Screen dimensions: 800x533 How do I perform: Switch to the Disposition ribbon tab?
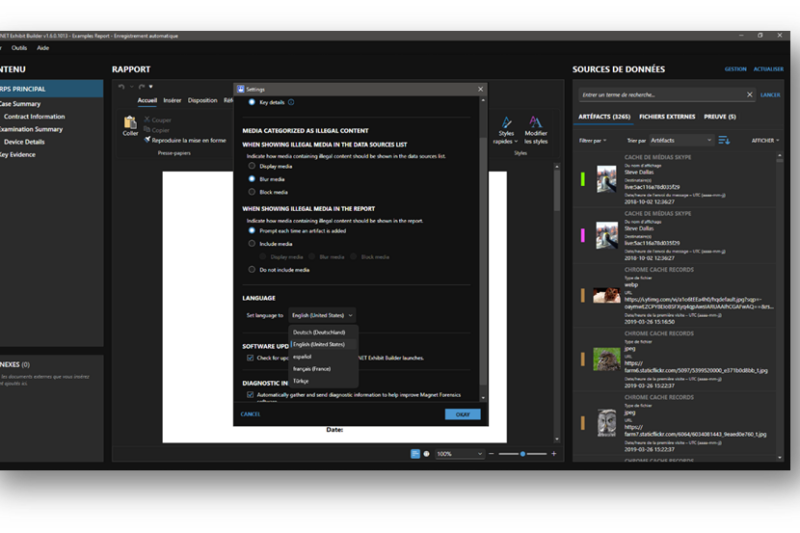pyautogui.click(x=202, y=100)
